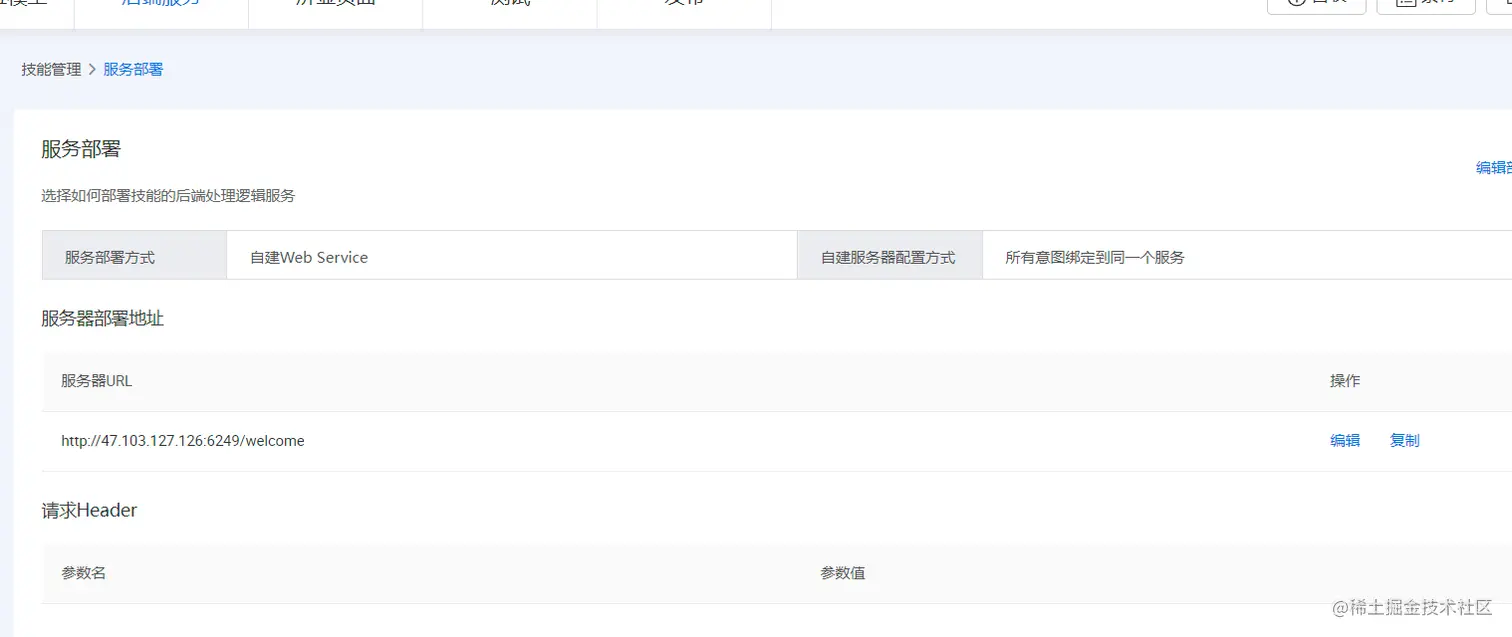
Task: Click 所有意图绑定到同一个服务 value
Action: click(x=1095, y=257)
